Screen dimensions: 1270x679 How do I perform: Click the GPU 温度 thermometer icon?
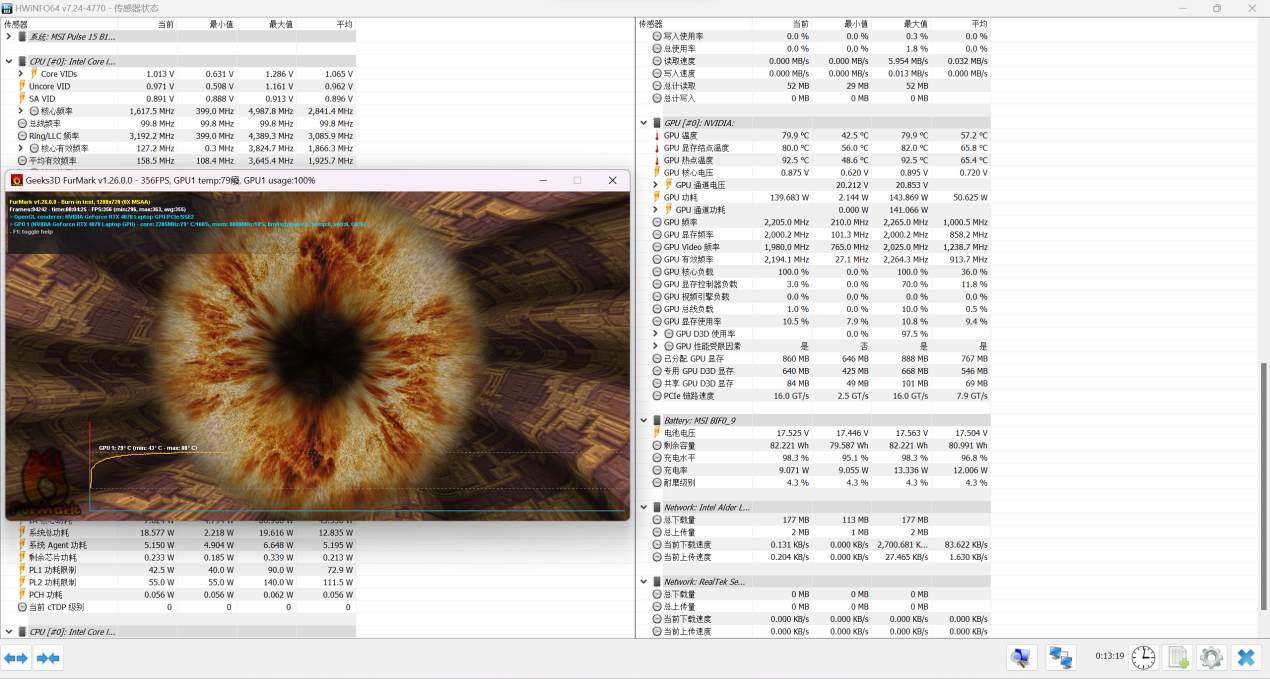coord(657,135)
